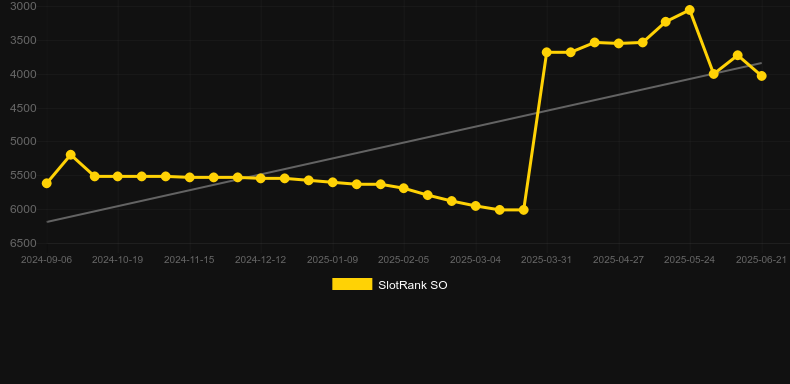The image size is (790, 384).
Task: Select the data point above 2025-03-04
Action: [x=475, y=206]
